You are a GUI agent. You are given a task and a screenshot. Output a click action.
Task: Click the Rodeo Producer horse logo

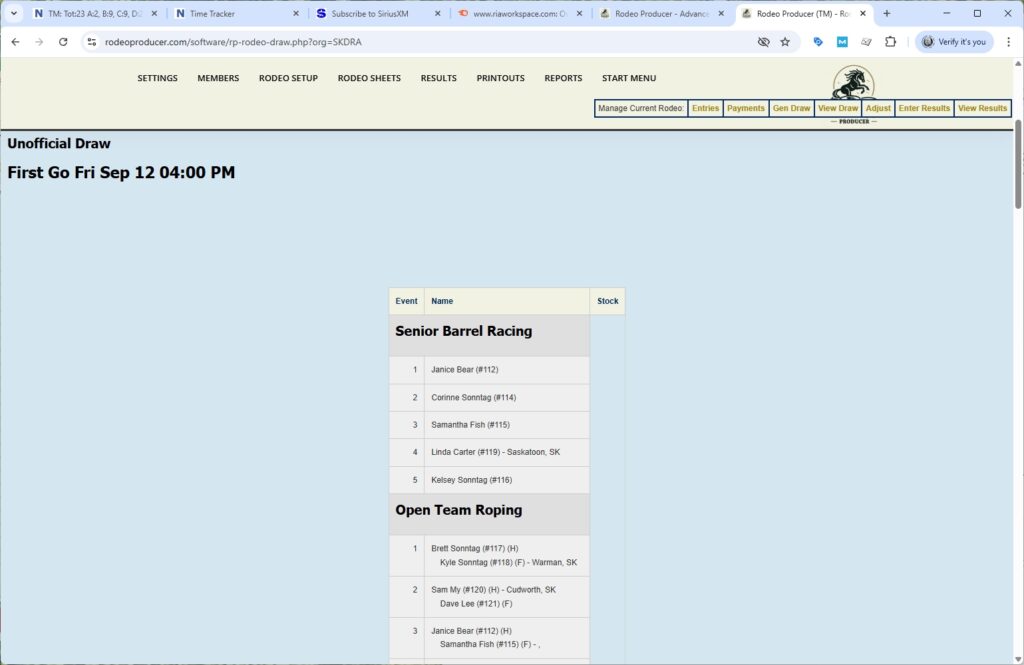tap(852, 83)
